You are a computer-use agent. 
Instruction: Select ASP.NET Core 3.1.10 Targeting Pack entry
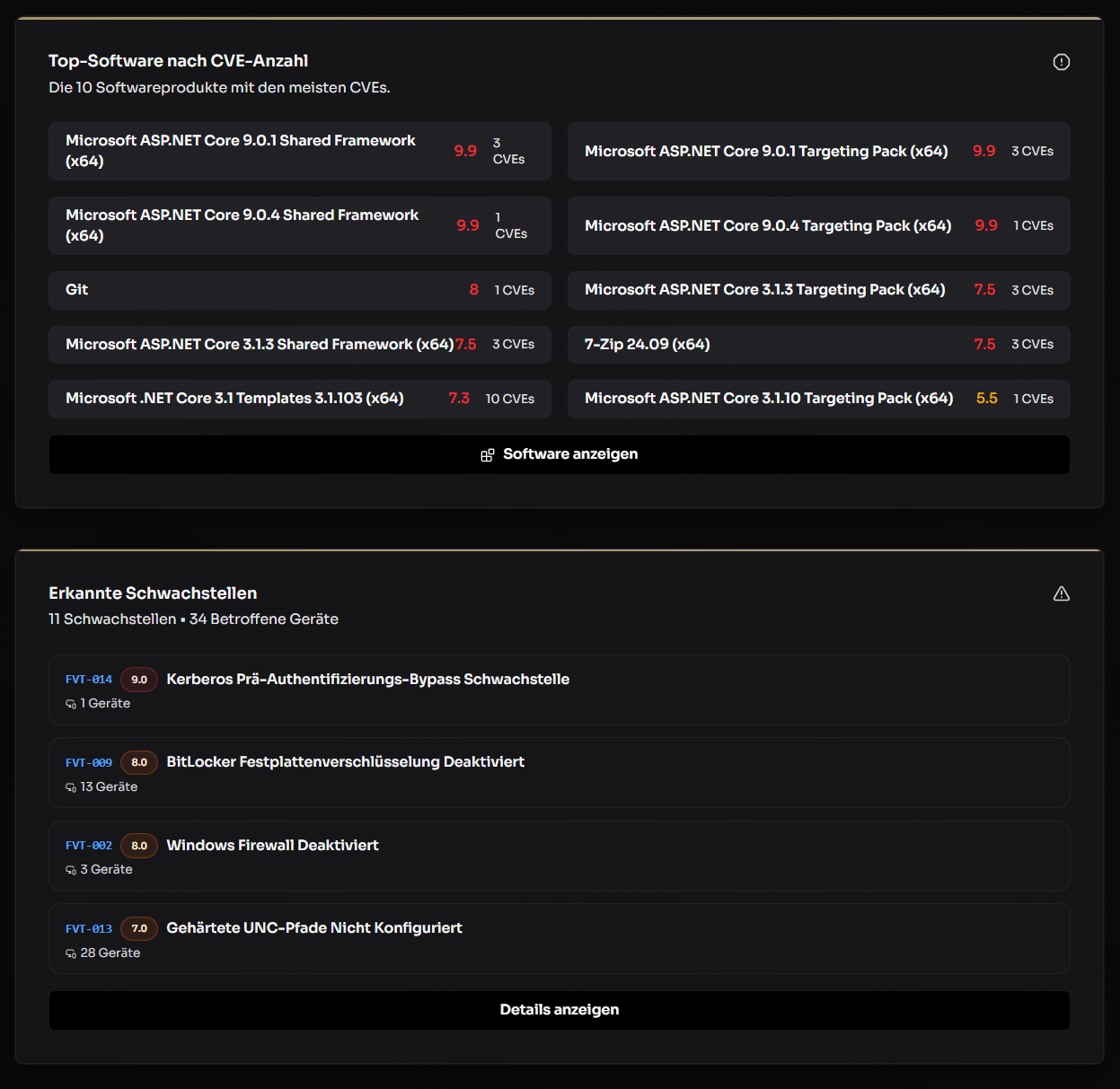[x=818, y=399]
